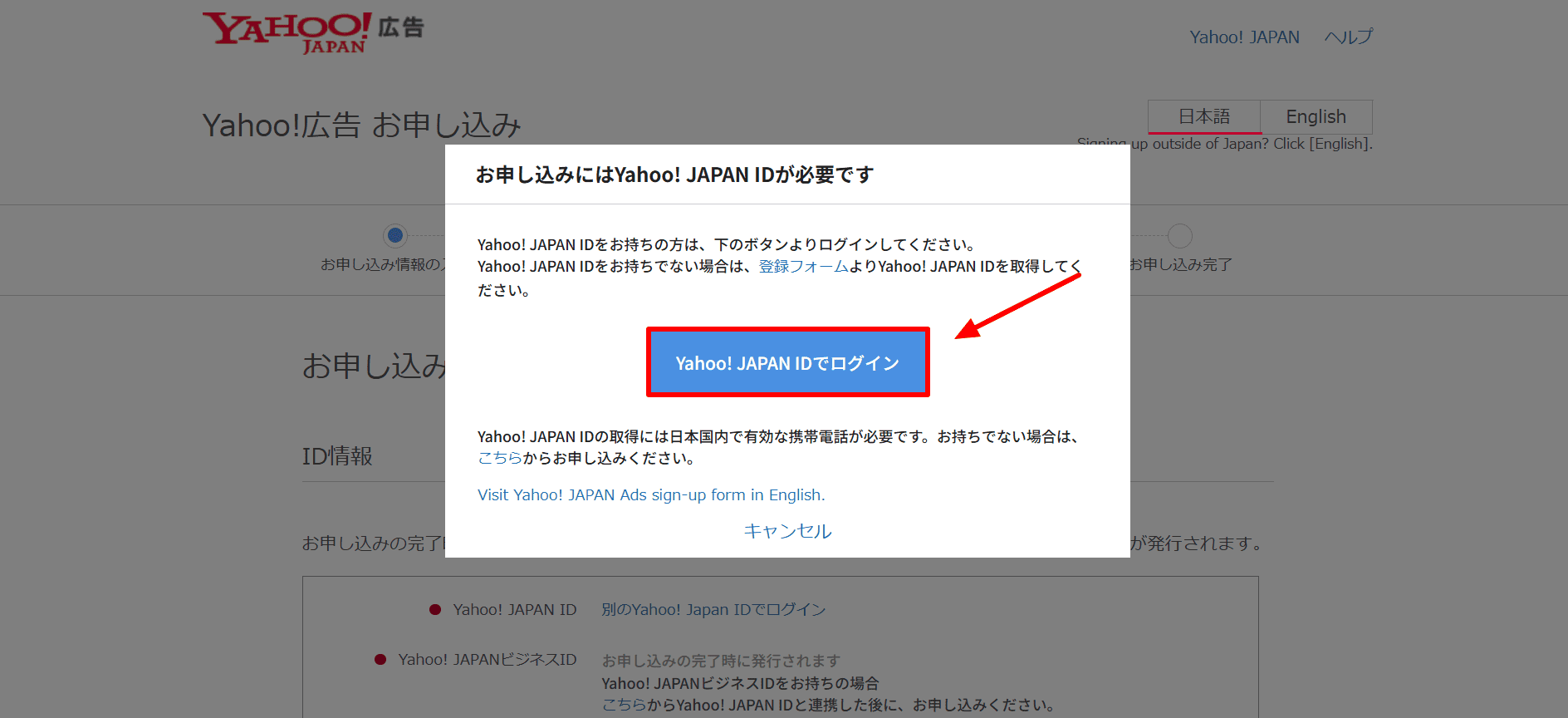Click the お申し込み完了 step label
This screenshot has width=1568, height=718.
(1181, 264)
